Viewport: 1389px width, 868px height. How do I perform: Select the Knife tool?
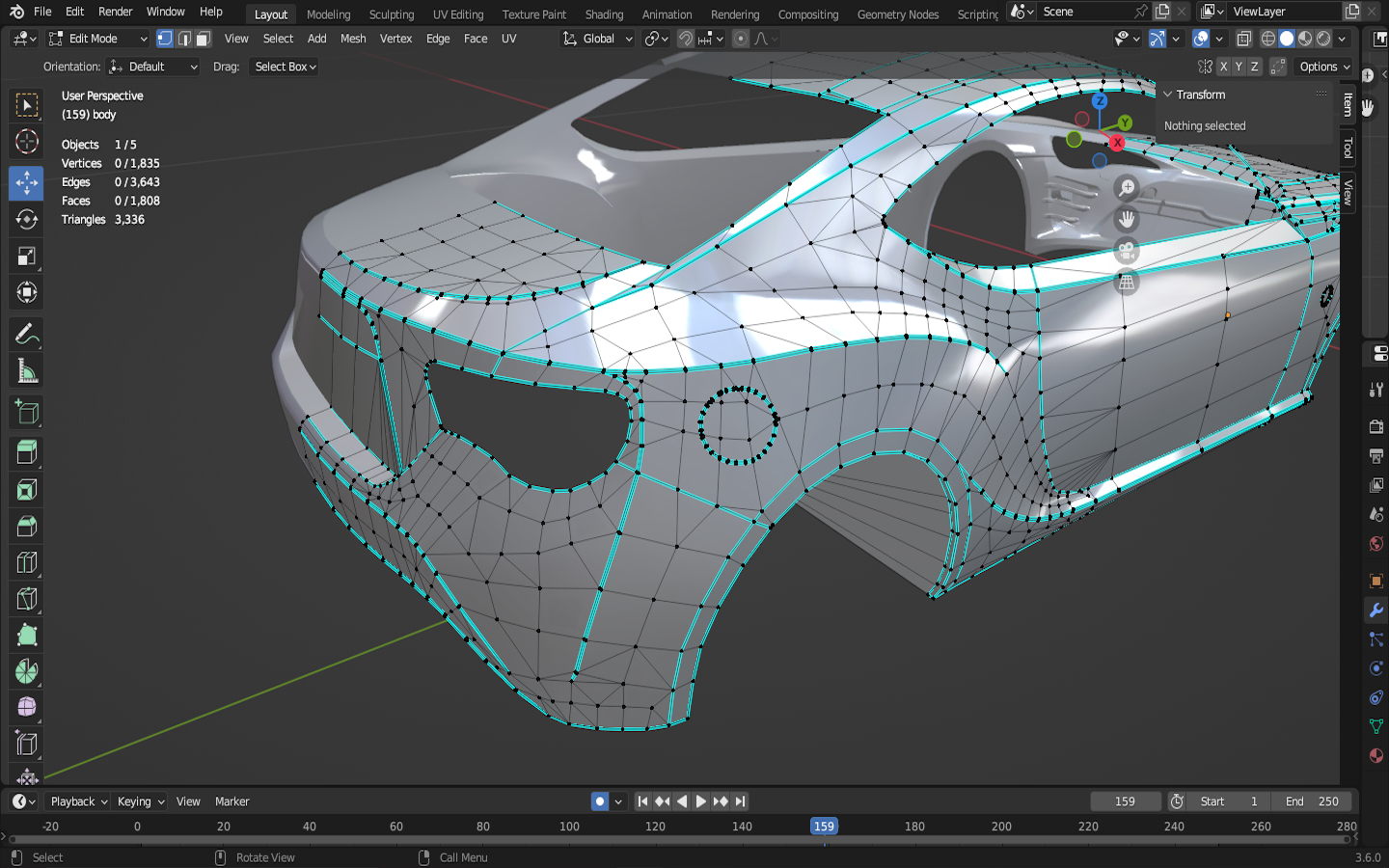[26, 600]
